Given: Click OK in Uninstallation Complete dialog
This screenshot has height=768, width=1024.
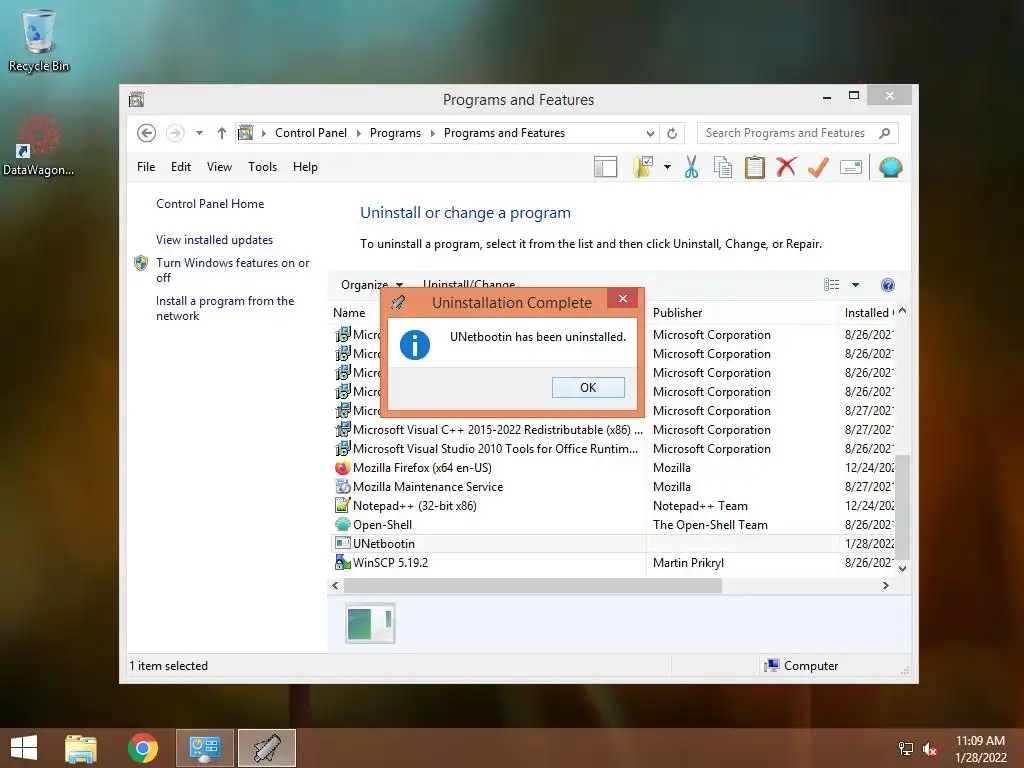Looking at the screenshot, I should tap(588, 387).
